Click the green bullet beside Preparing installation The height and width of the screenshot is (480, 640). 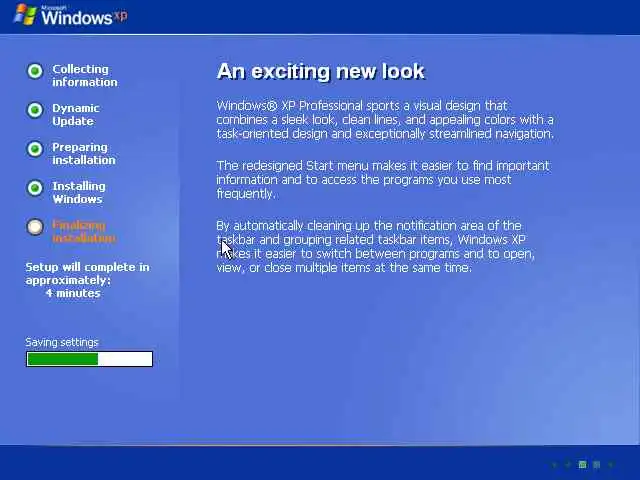click(x=35, y=149)
